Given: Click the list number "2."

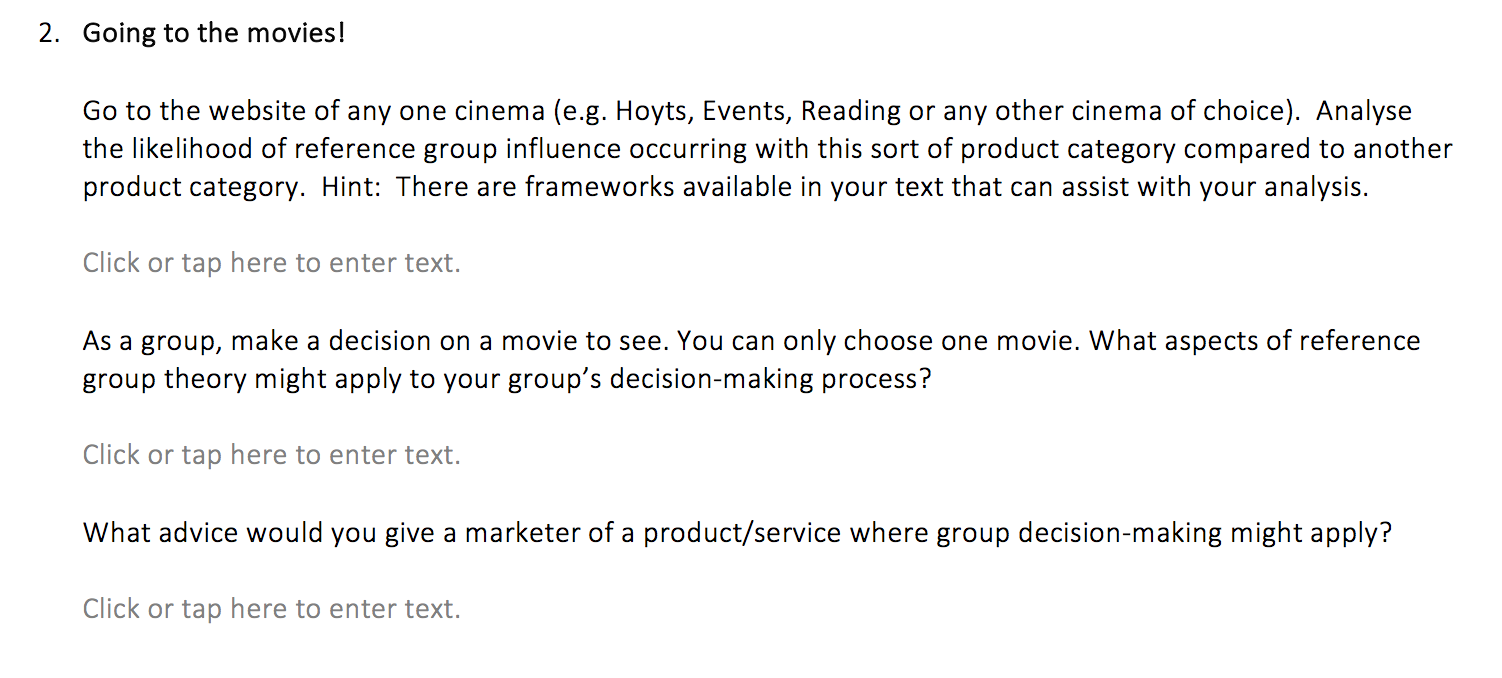Looking at the screenshot, I should click(50, 33).
